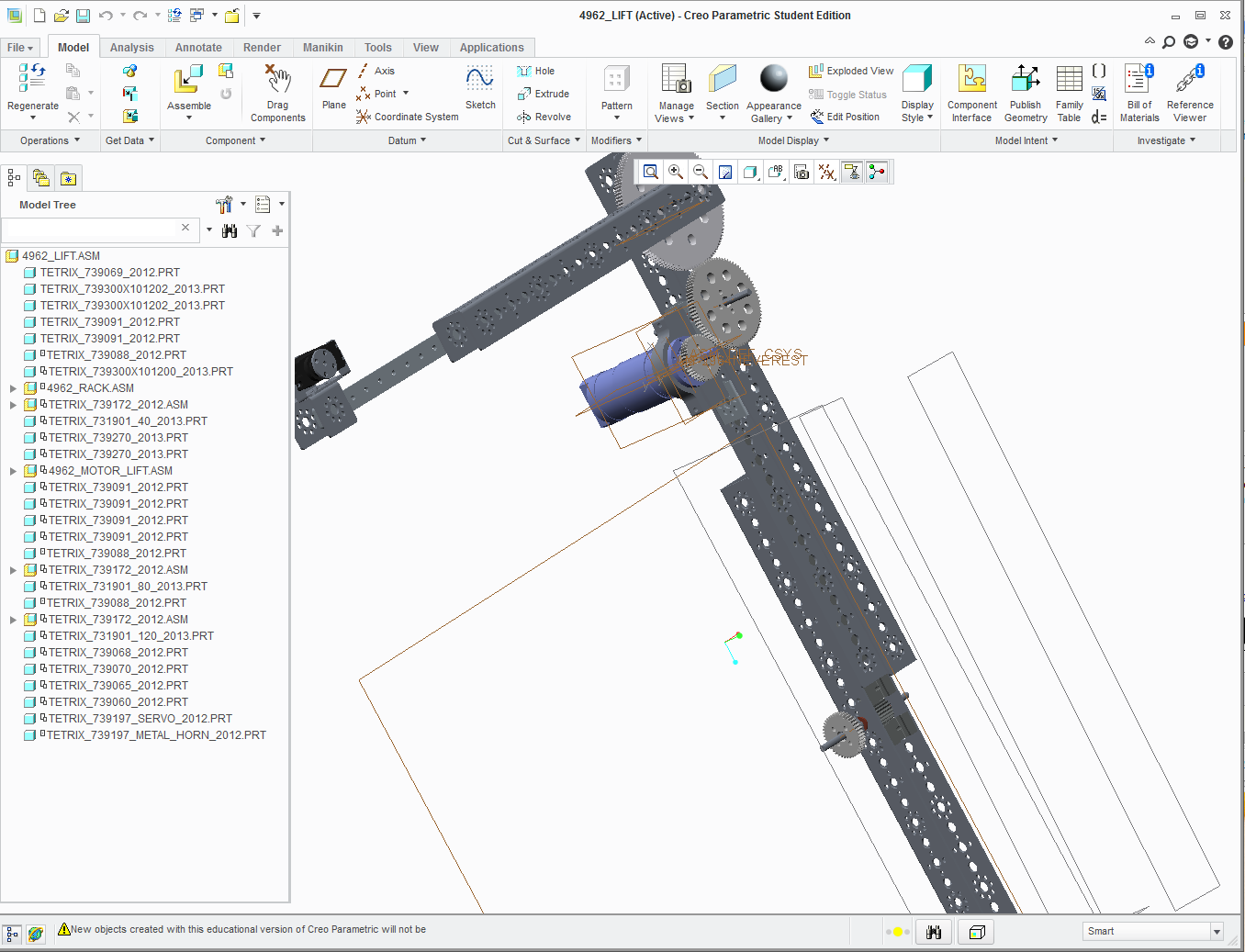
Task: Toggle spin center display
Action: 877,172
